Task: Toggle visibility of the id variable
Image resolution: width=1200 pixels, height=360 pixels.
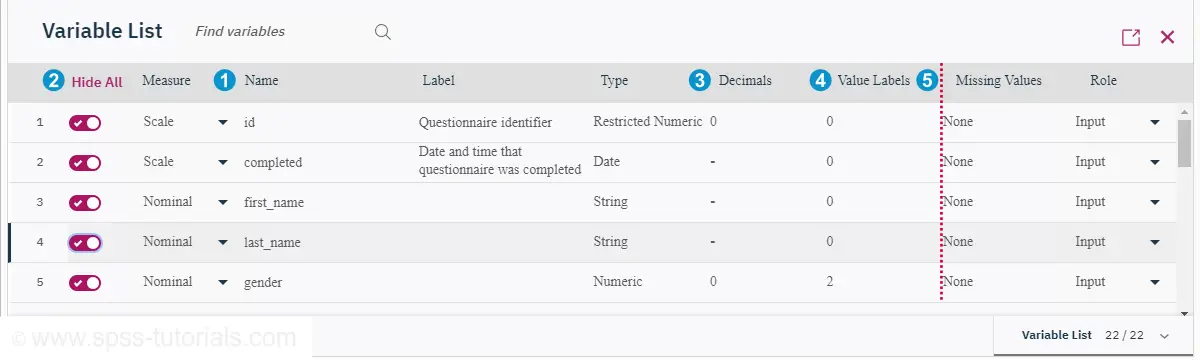Action: point(85,122)
